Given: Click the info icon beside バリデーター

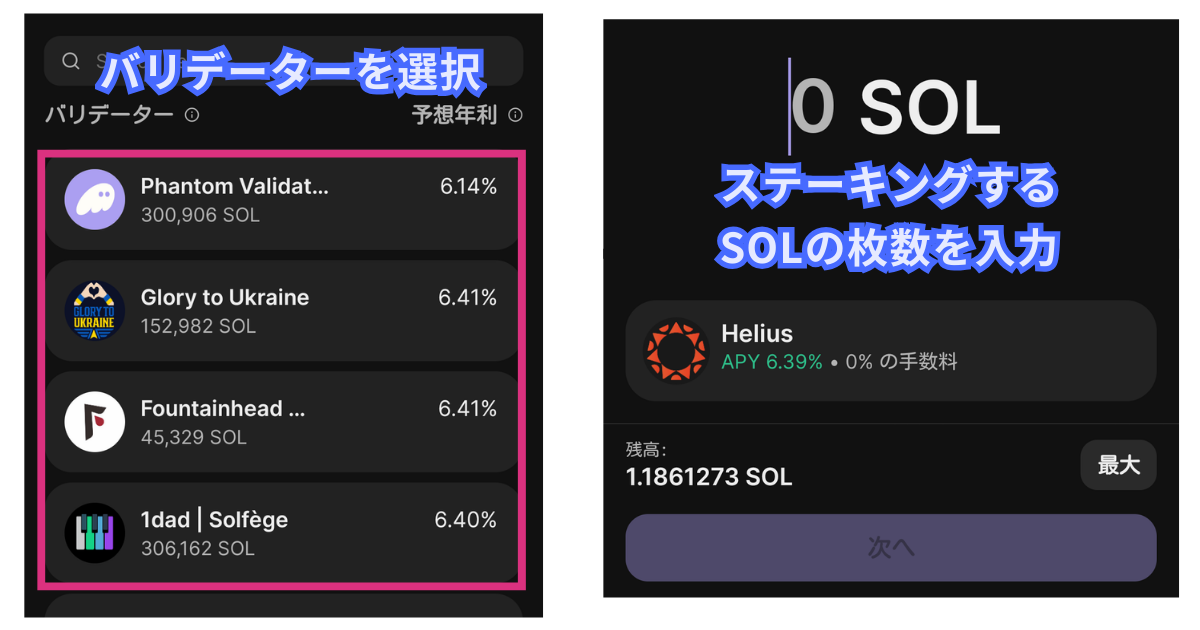Looking at the screenshot, I should [192, 115].
